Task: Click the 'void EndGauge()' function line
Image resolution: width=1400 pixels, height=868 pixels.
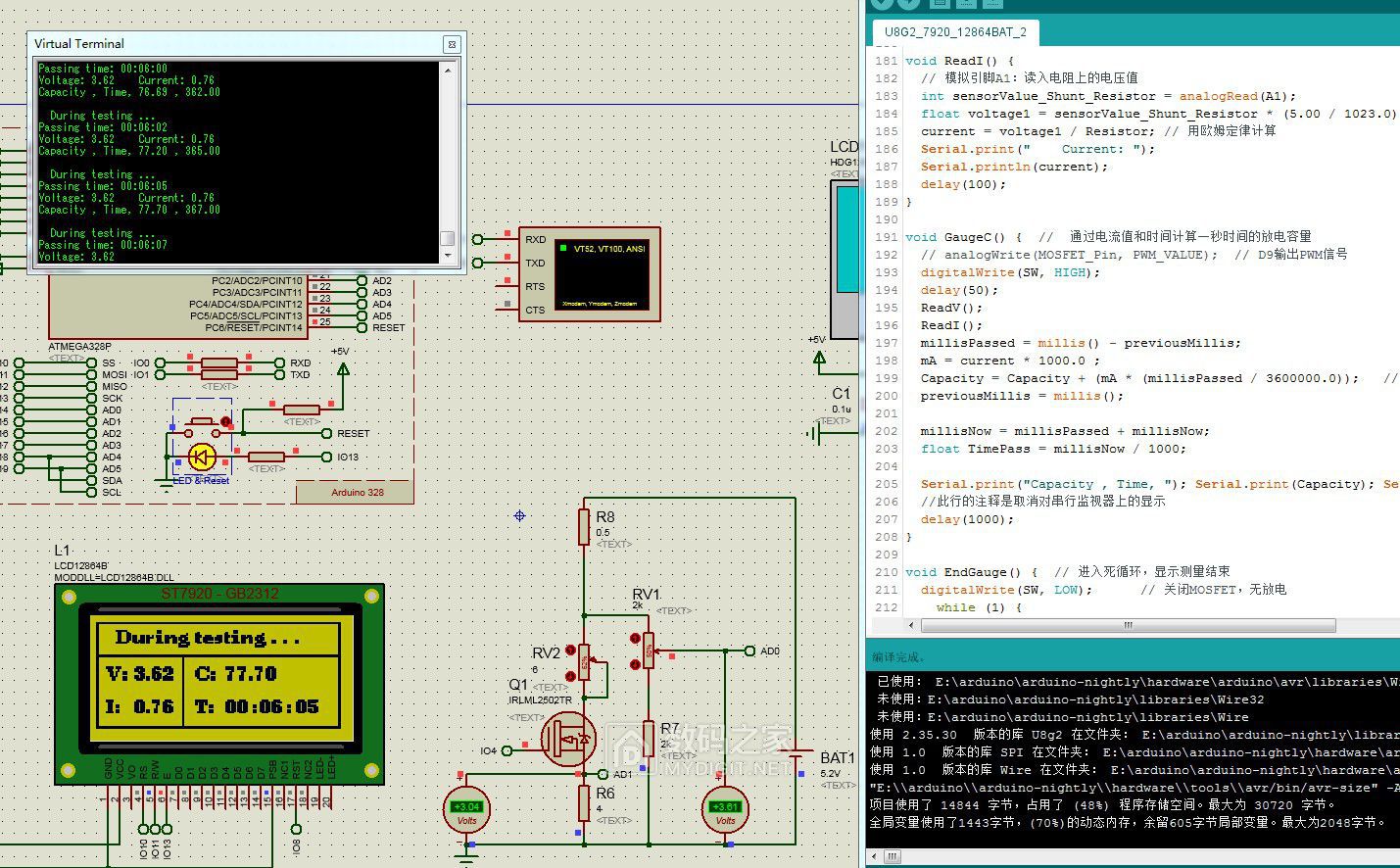Action: [x=972, y=572]
